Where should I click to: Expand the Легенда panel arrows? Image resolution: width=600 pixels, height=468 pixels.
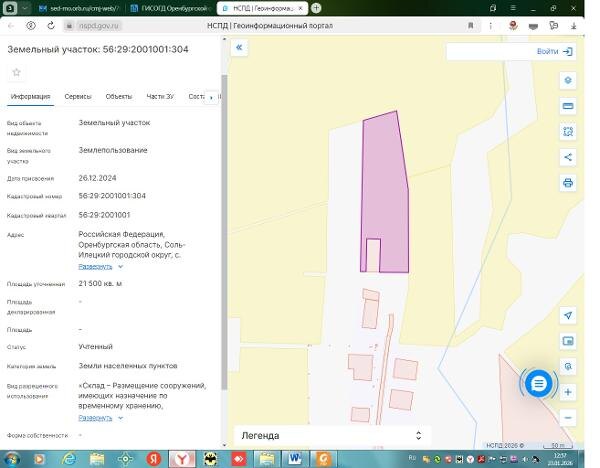click(419, 435)
